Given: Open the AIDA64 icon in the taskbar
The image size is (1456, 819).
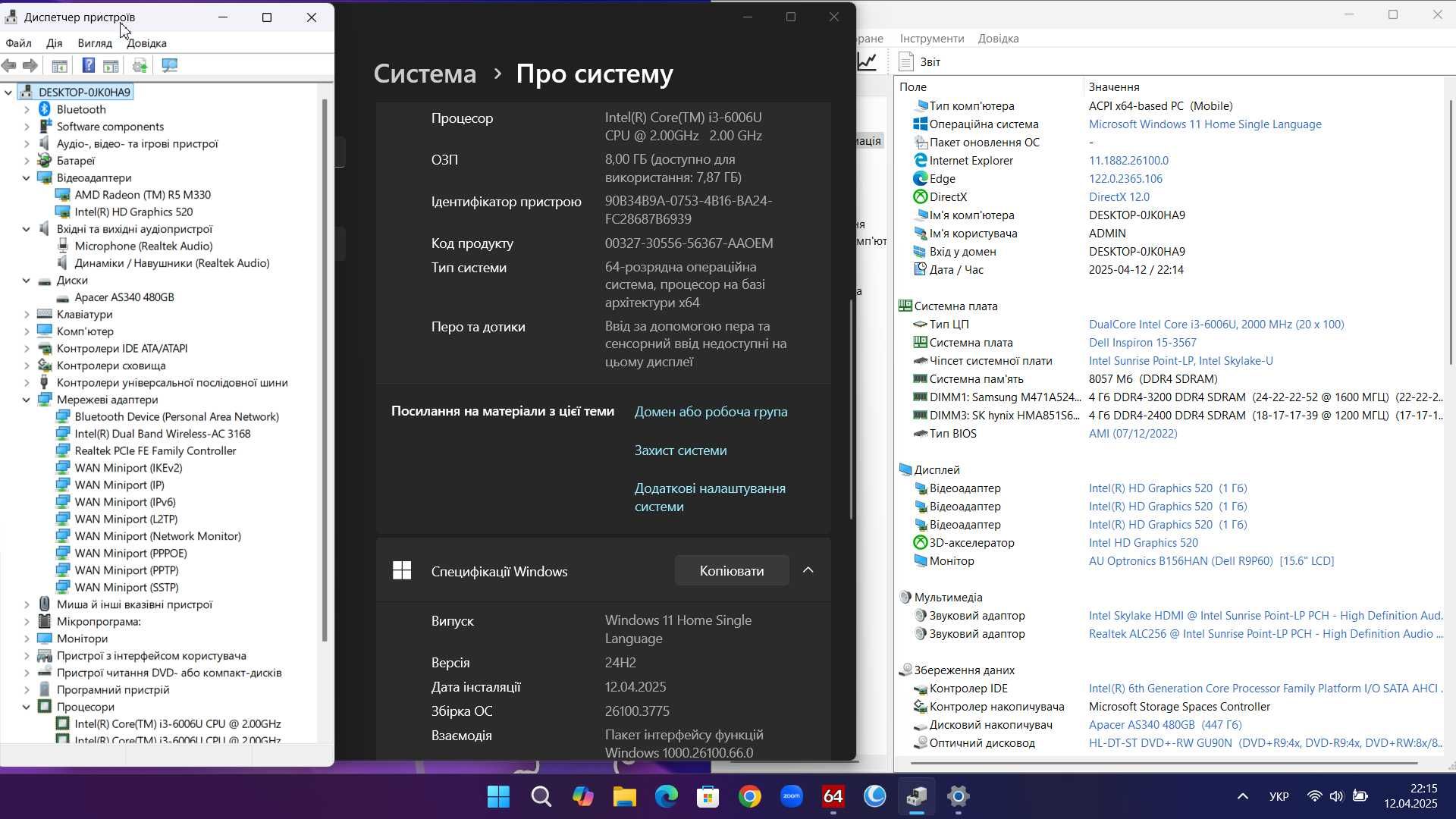Looking at the screenshot, I should [833, 797].
